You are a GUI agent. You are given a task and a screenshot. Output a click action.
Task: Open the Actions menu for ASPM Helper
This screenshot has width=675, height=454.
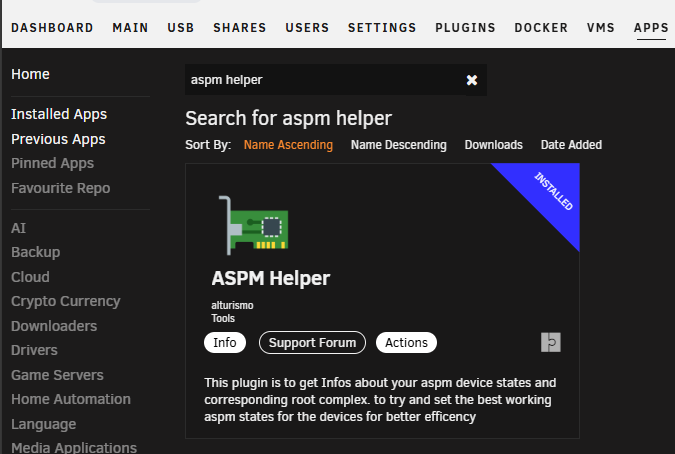click(406, 343)
